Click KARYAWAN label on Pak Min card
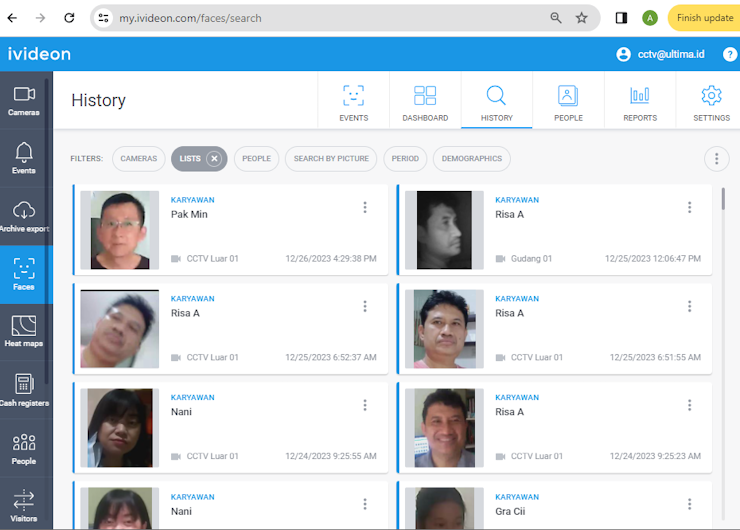Image resolution: width=740 pixels, height=530 pixels. 193,200
